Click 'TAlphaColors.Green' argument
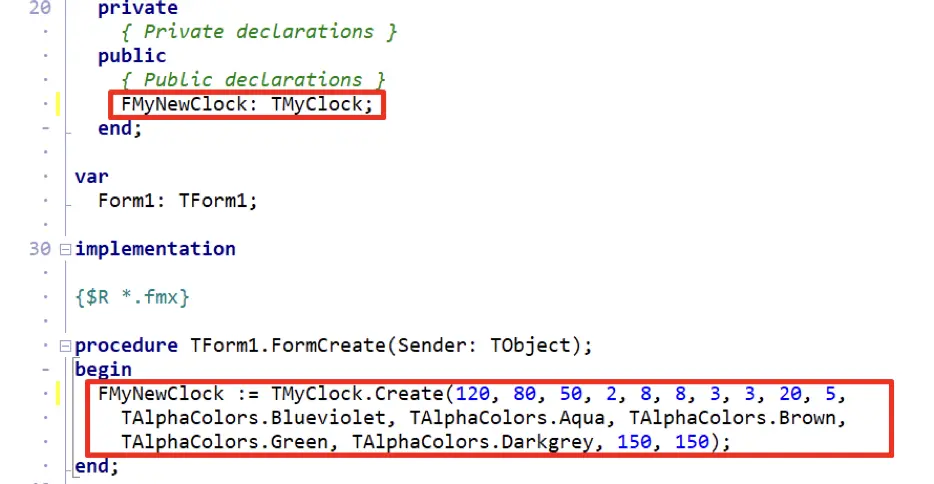 tap(225, 442)
